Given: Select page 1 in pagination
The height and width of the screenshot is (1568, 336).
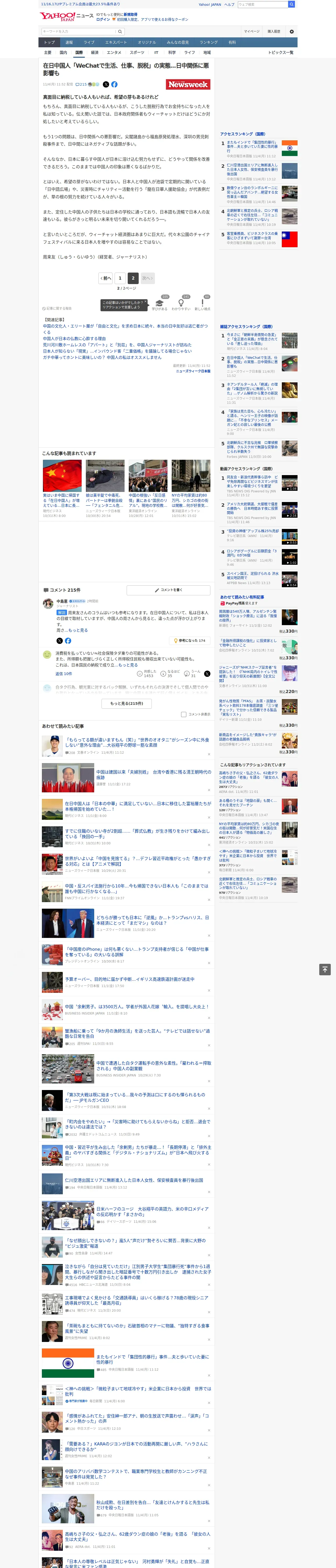Looking at the screenshot, I should (120, 278).
